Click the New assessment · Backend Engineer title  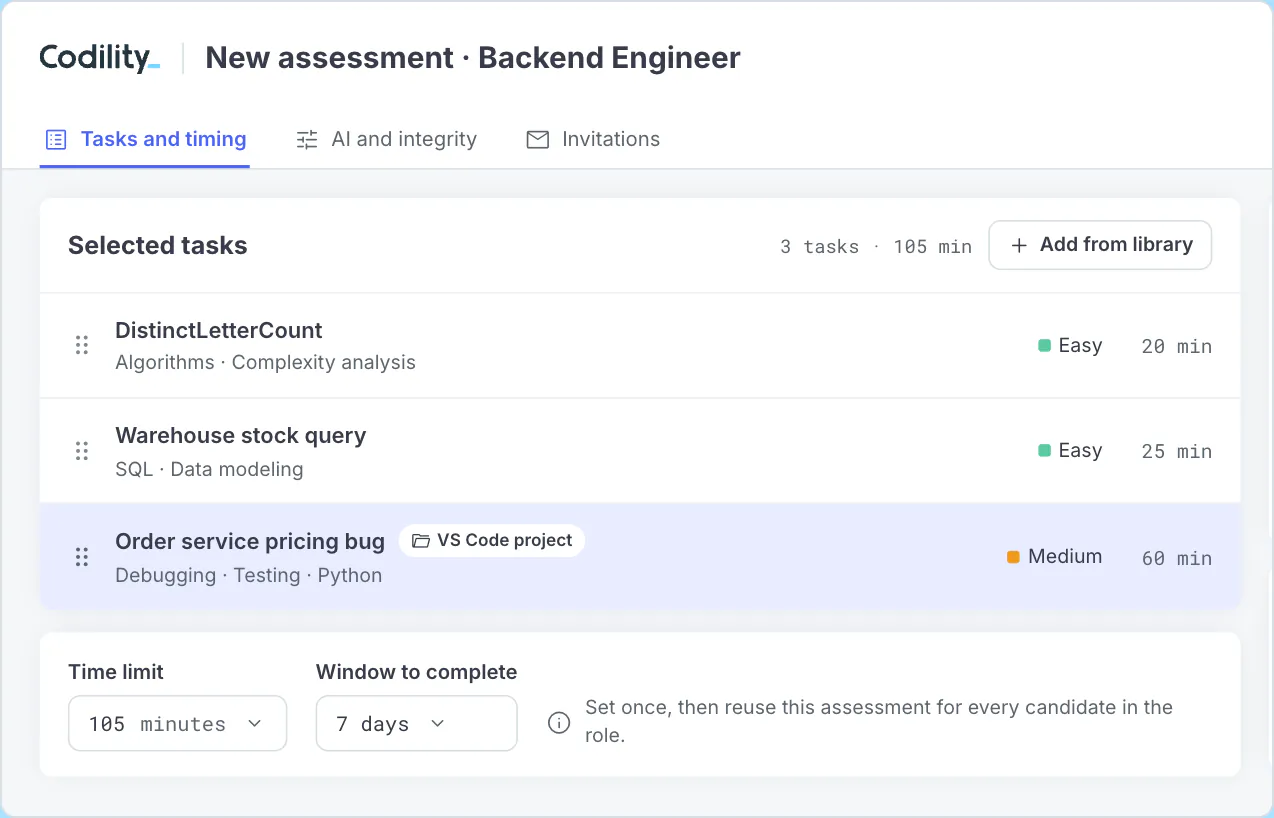[x=473, y=58]
